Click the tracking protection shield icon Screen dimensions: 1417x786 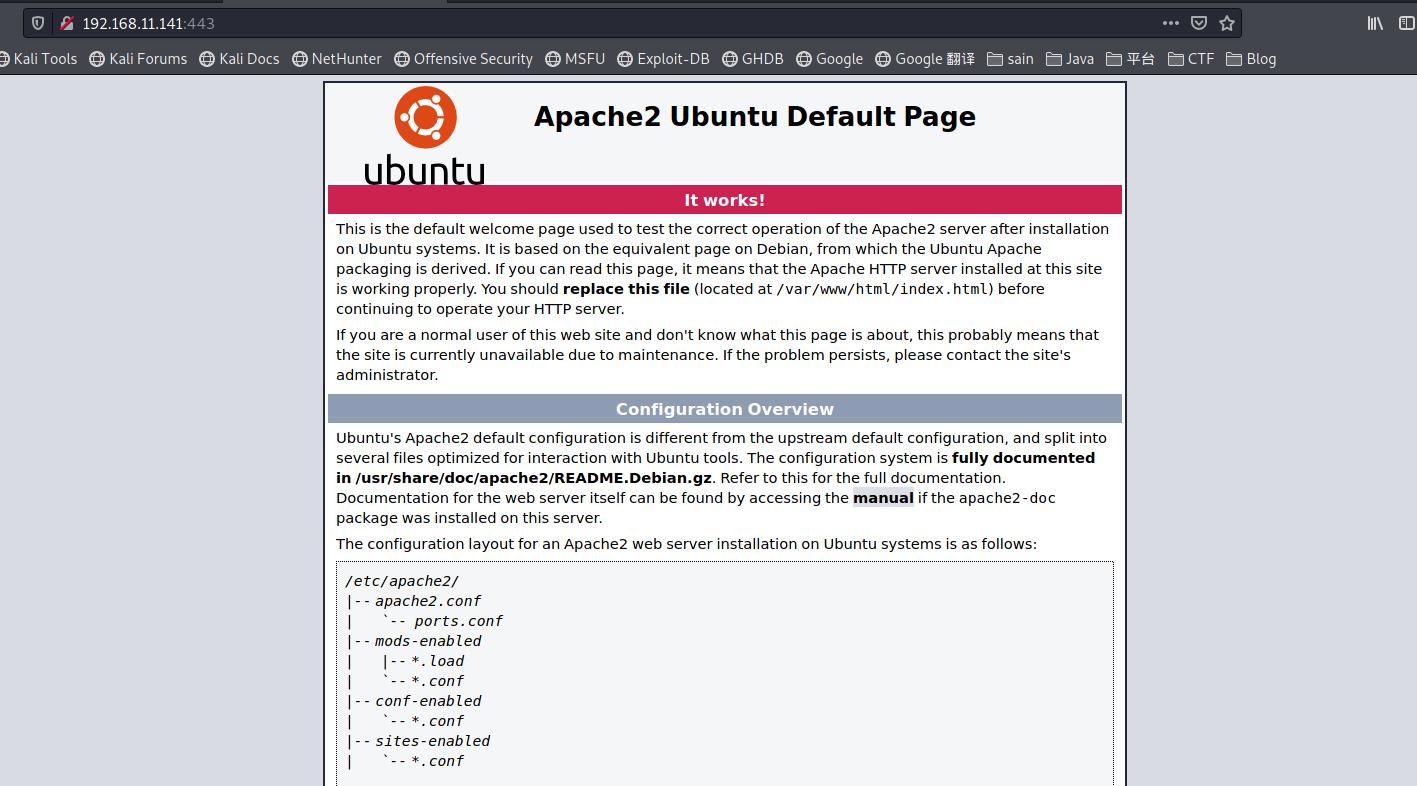point(38,23)
